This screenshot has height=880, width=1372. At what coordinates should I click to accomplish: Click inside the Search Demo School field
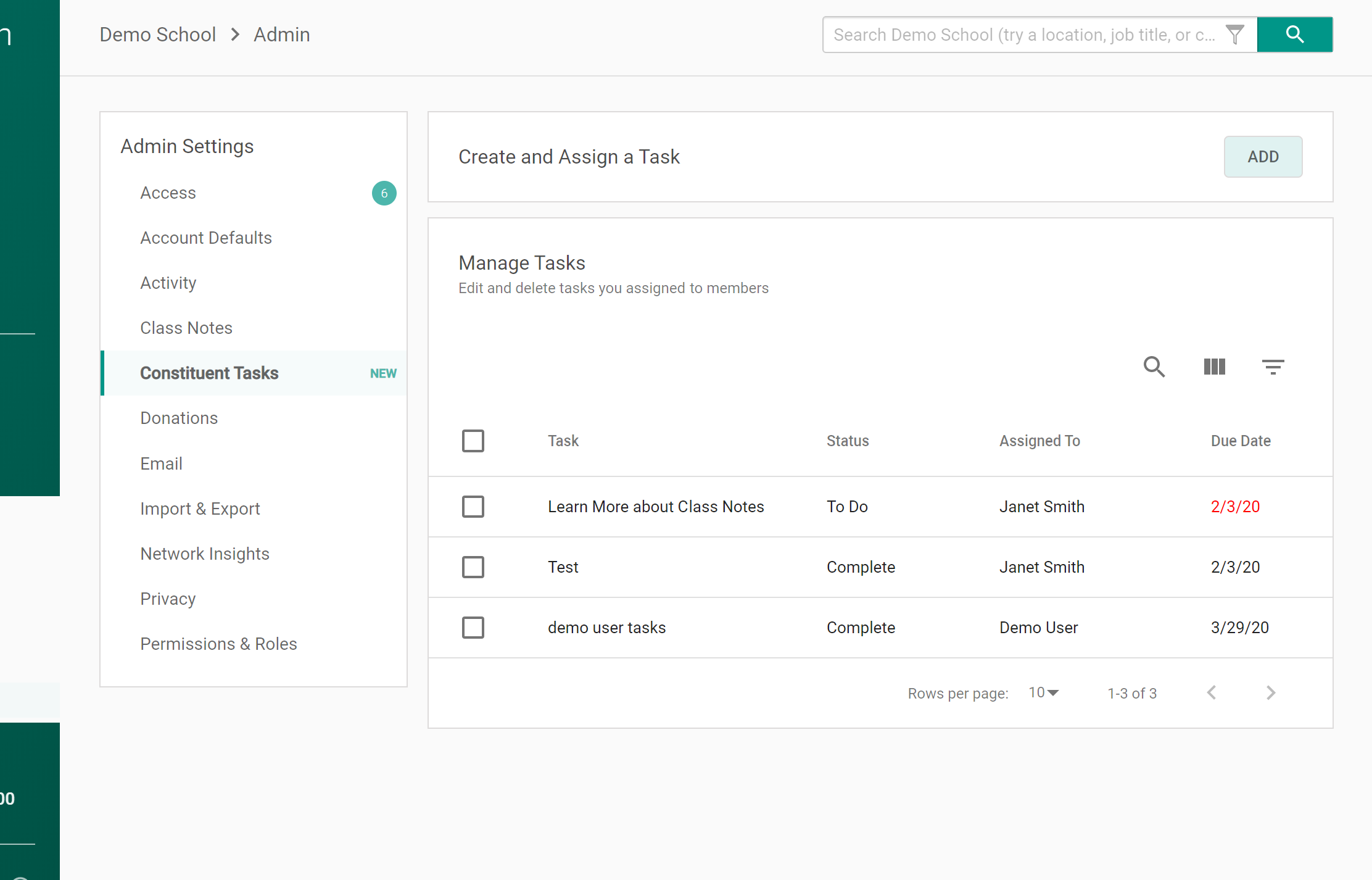click(x=1018, y=35)
